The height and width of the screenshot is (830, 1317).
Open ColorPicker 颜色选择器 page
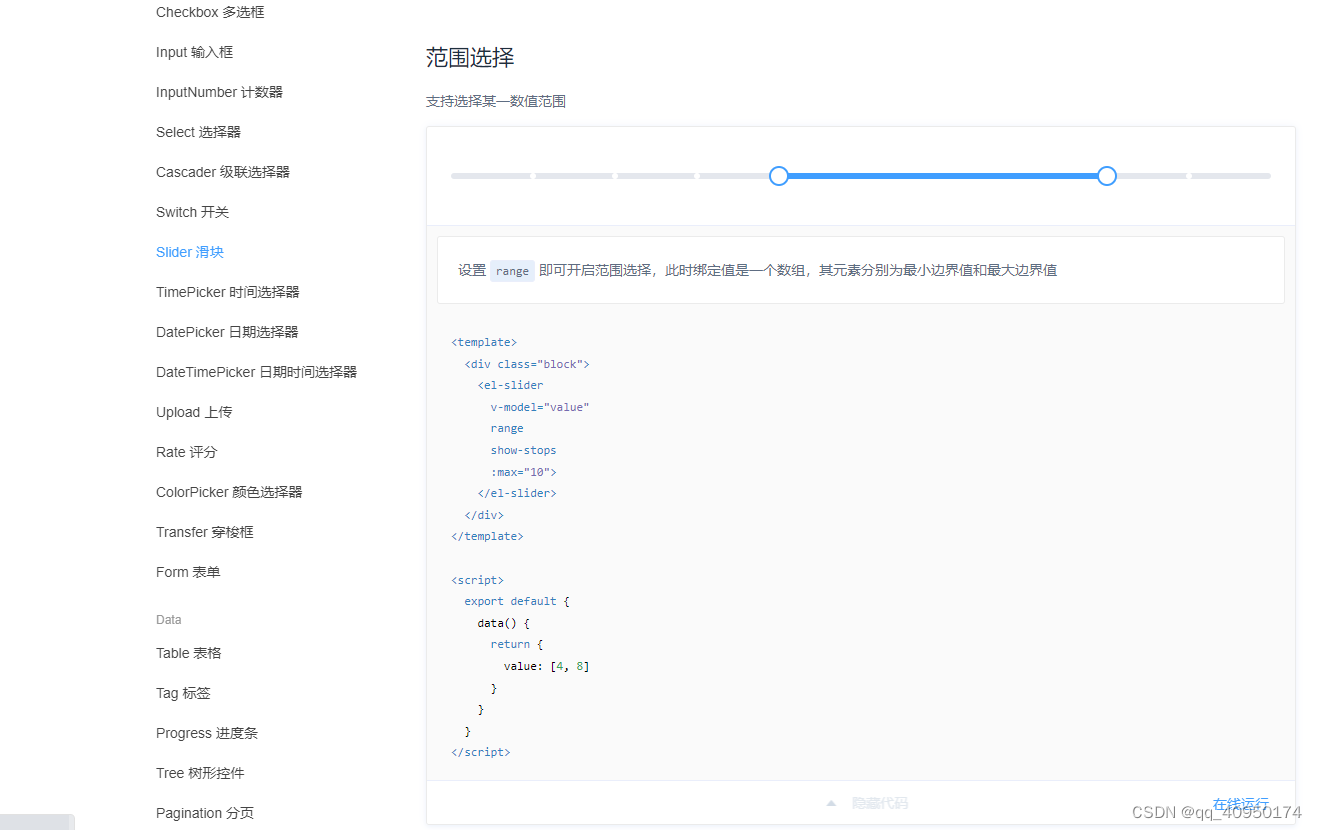(x=229, y=492)
